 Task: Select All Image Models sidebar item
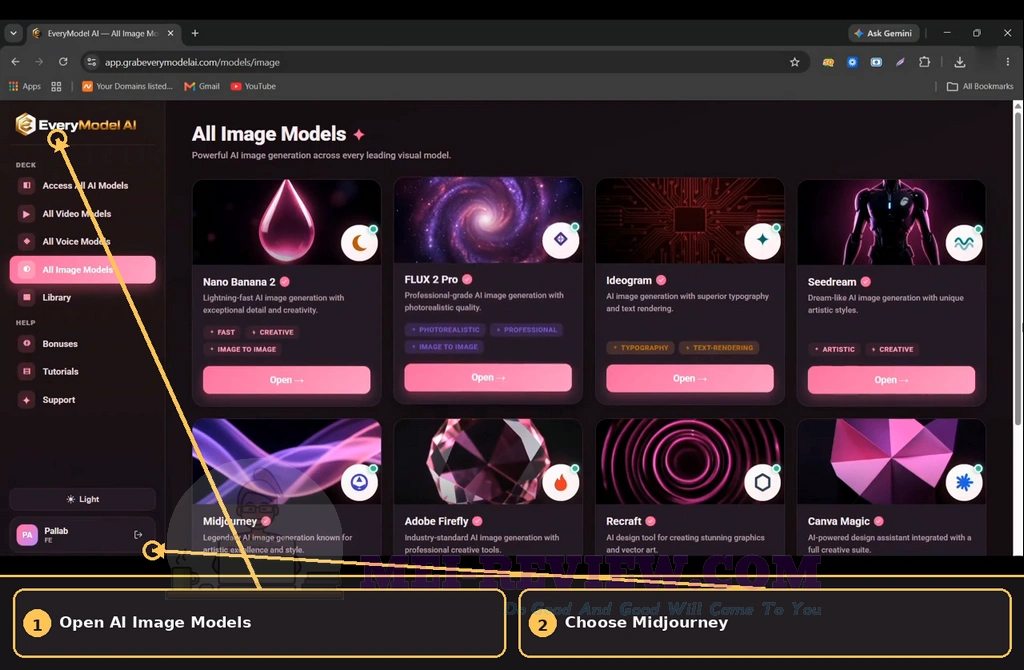coord(82,270)
